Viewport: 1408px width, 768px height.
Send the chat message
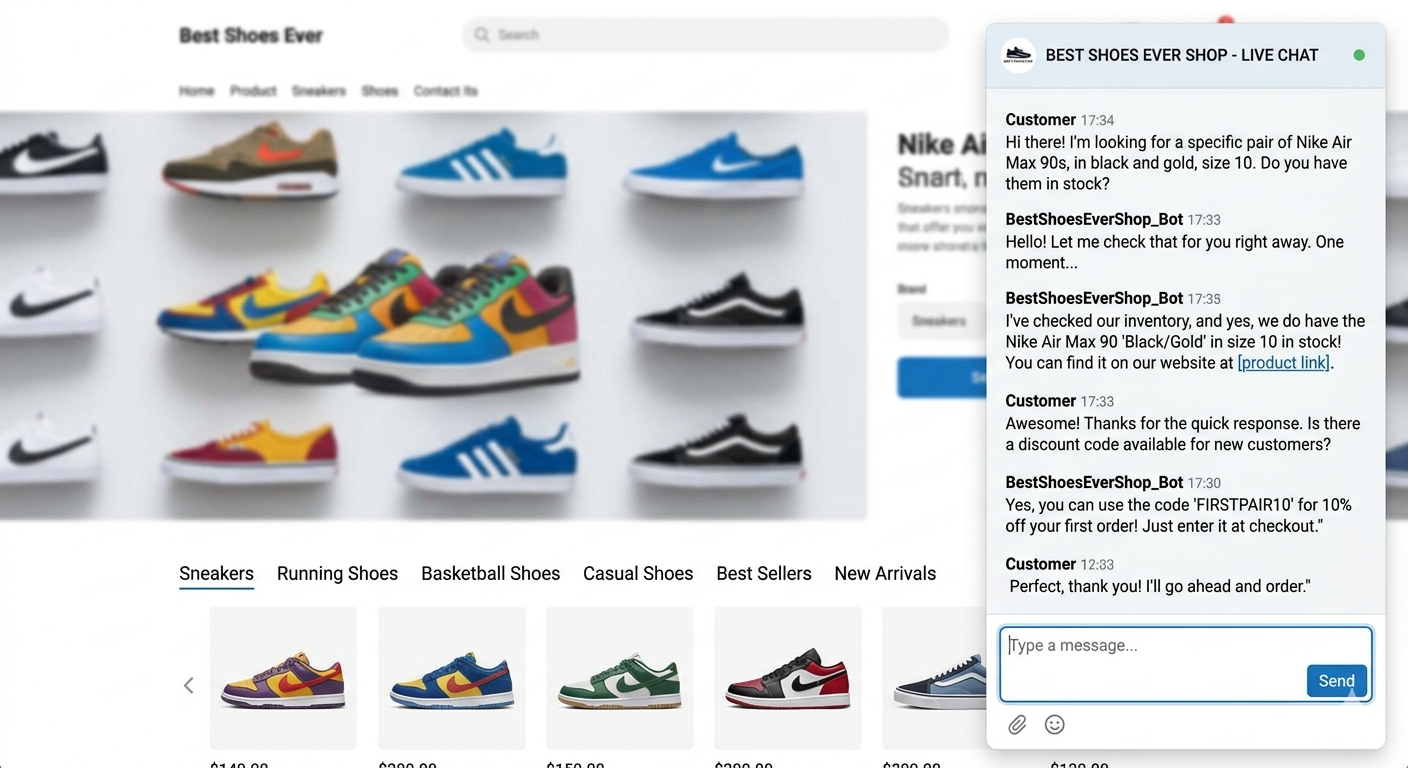point(1336,681)
